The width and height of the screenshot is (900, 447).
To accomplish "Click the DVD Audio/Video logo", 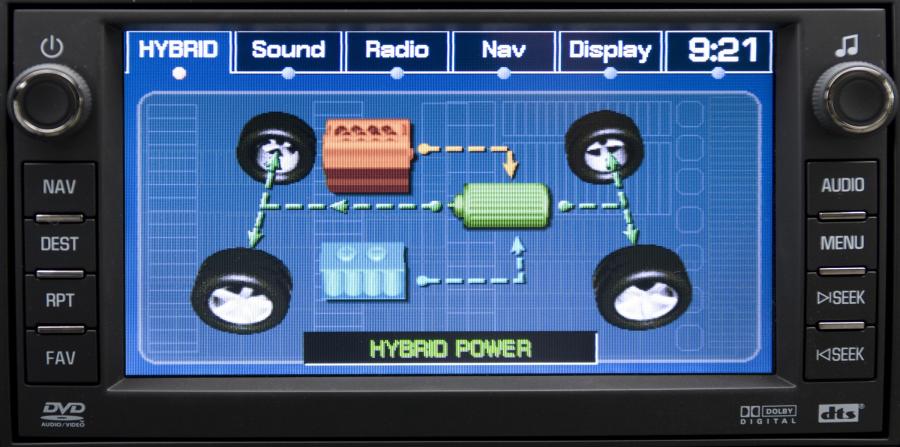I will pyautogui.click(x=63, y=414).
